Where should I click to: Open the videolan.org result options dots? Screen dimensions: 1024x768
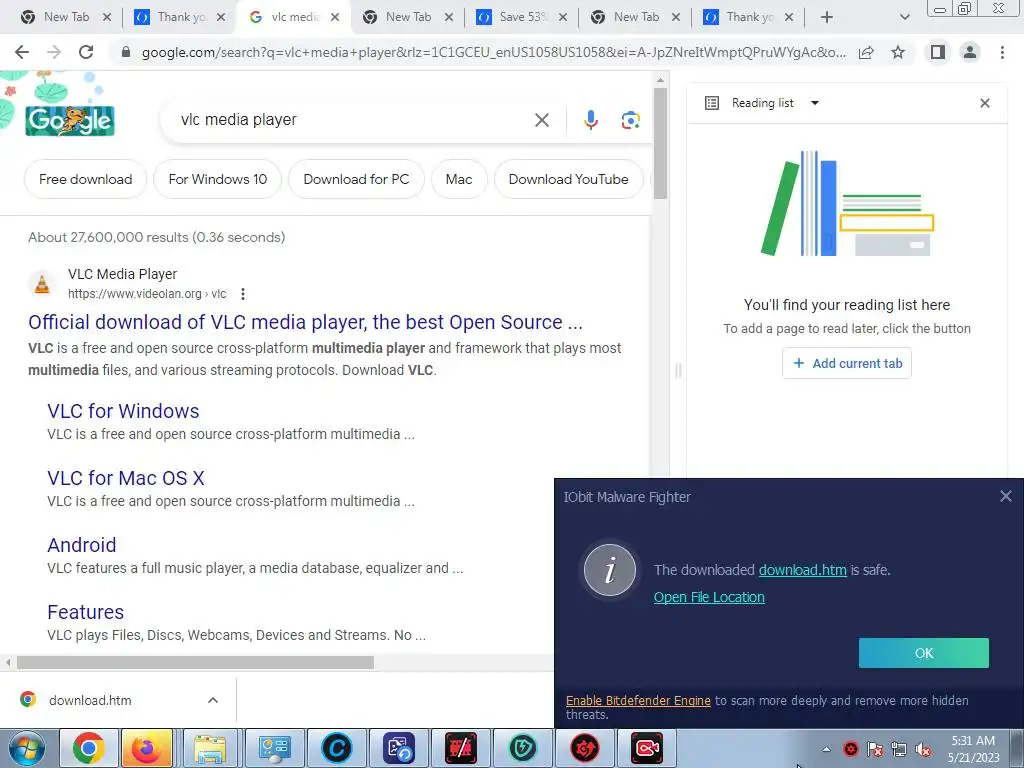[243, 294]
